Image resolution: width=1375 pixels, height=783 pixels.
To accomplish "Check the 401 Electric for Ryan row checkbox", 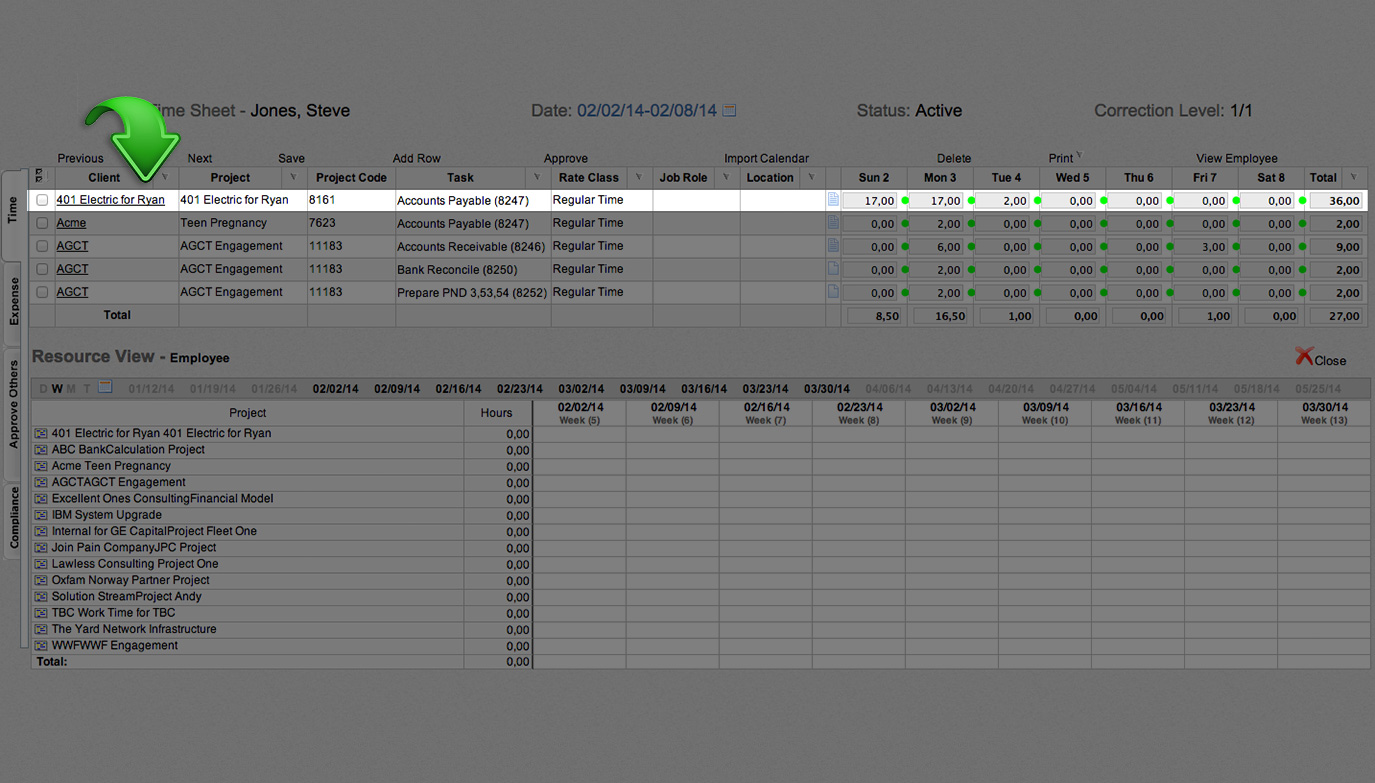I will 42,200.
